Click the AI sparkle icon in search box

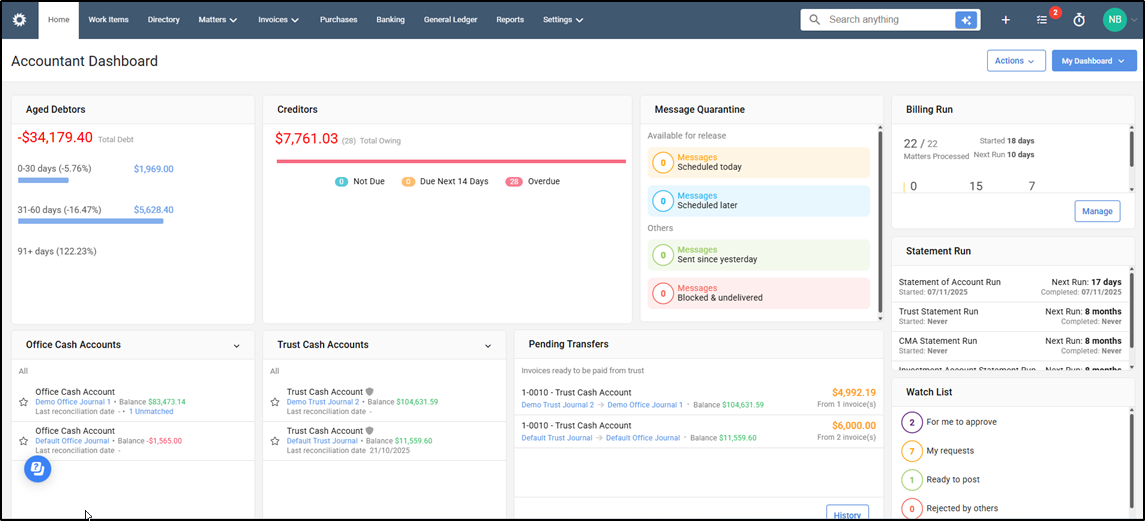[966, 20]
